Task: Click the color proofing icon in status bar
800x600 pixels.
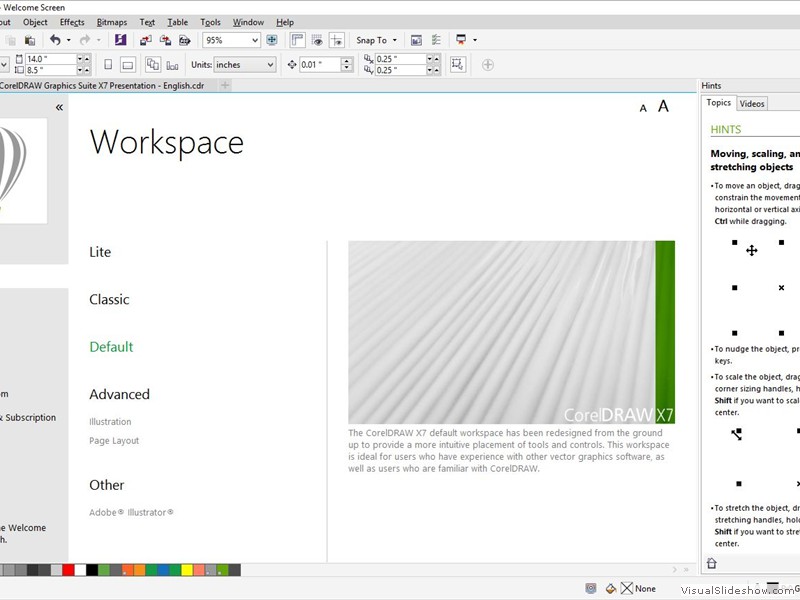Action: point(591,588)
